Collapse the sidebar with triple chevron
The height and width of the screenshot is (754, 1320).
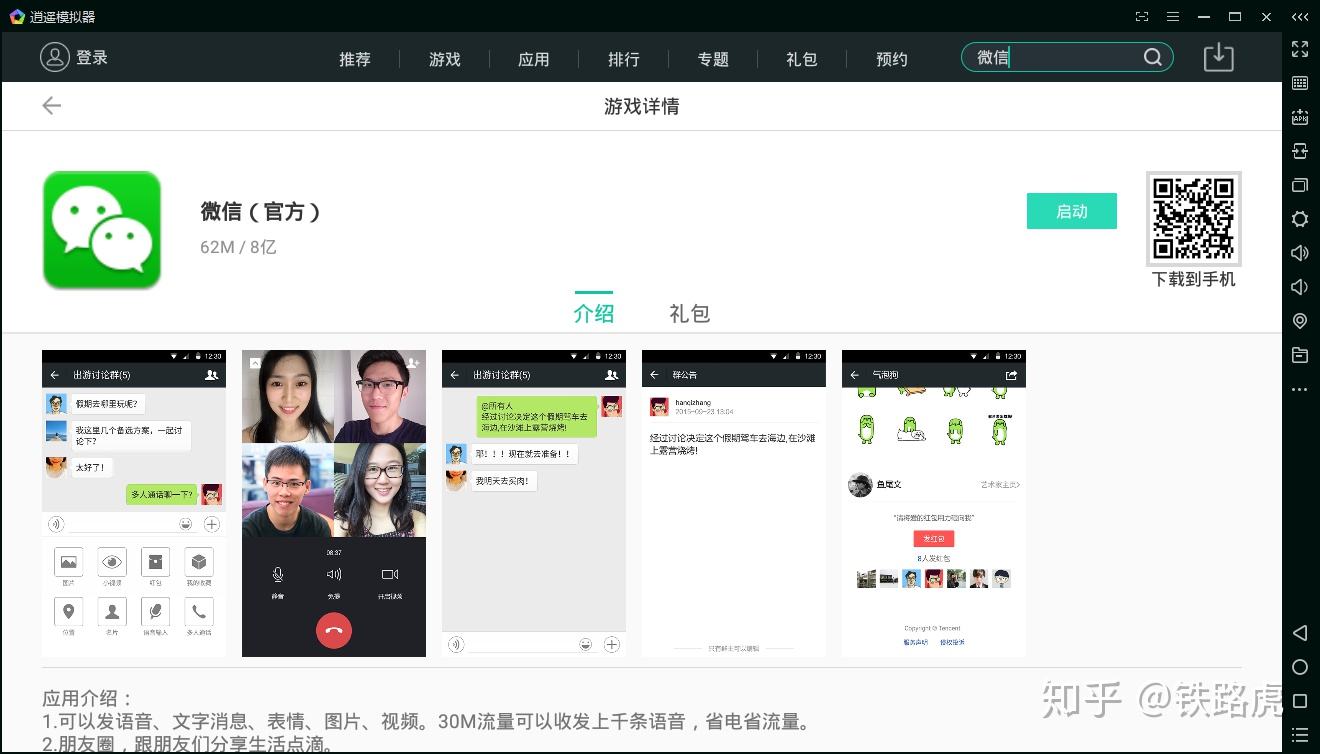coord(1300,17)
